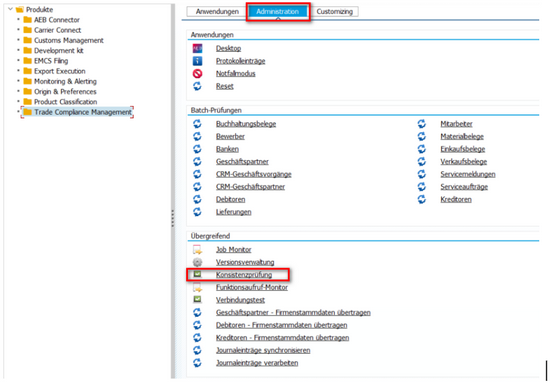Screen dimensions: 550x383
Task: Open the Desktop link
Action: pos(228,48)
